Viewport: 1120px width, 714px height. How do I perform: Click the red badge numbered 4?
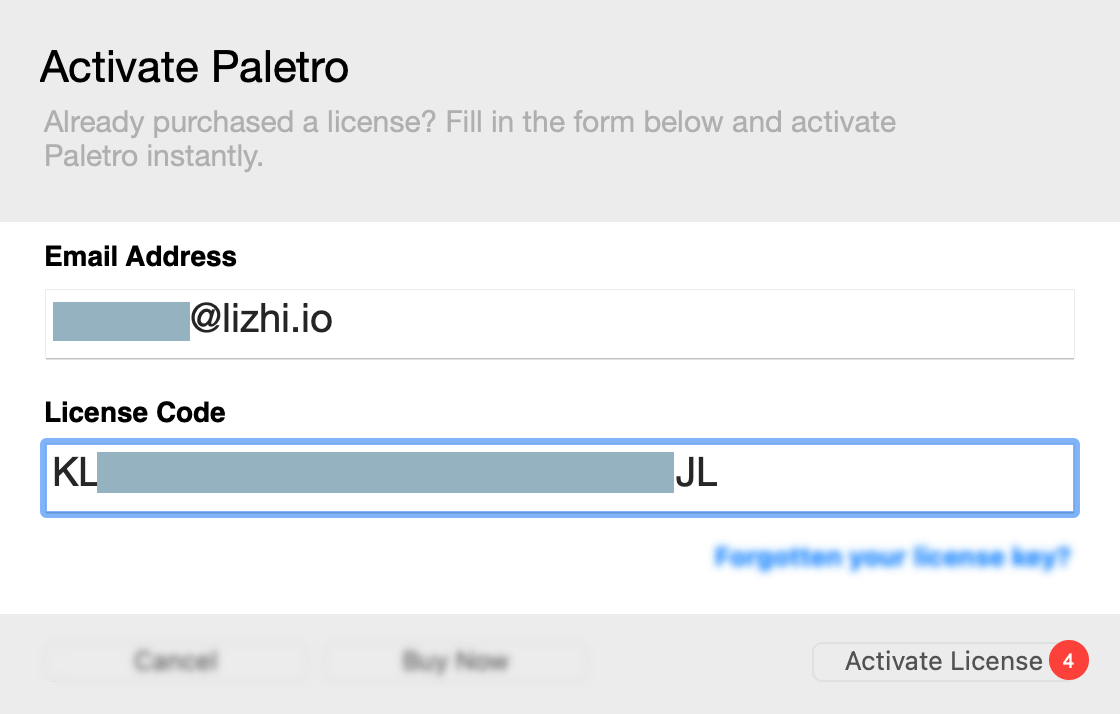(1068, 661)
